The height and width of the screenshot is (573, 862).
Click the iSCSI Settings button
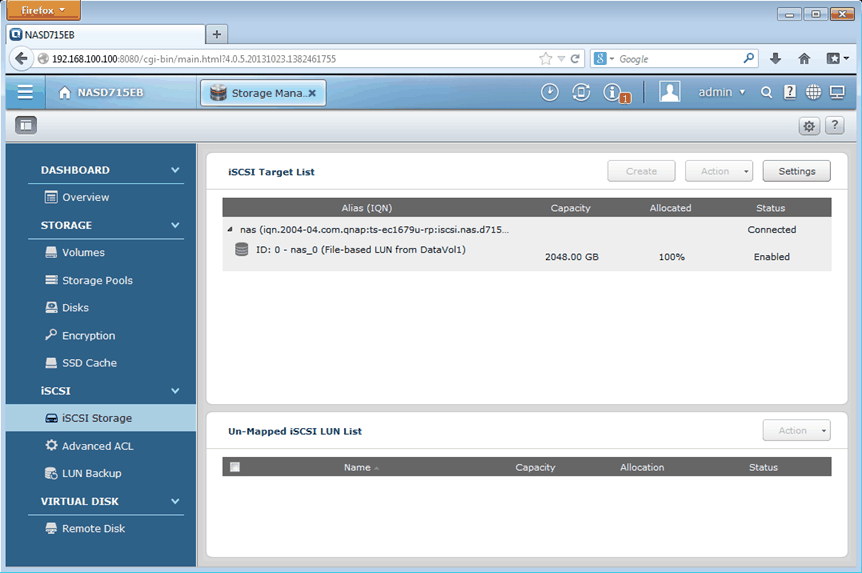tap(796, 171)
